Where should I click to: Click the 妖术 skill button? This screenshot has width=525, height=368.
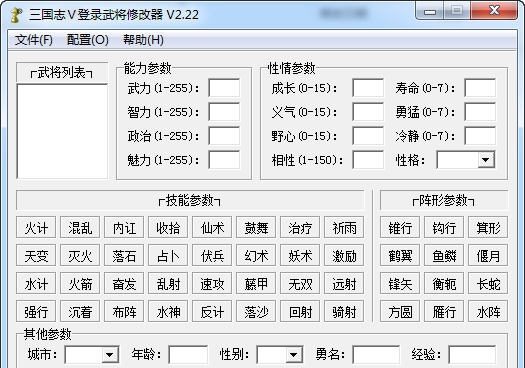click(300, 255)
